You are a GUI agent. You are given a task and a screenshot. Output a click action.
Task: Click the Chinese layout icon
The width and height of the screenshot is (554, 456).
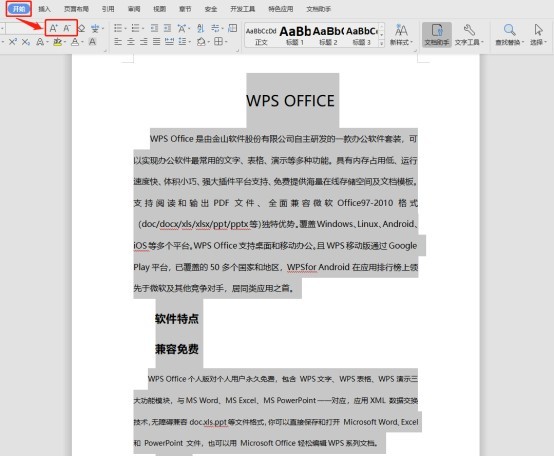[182, 28]
